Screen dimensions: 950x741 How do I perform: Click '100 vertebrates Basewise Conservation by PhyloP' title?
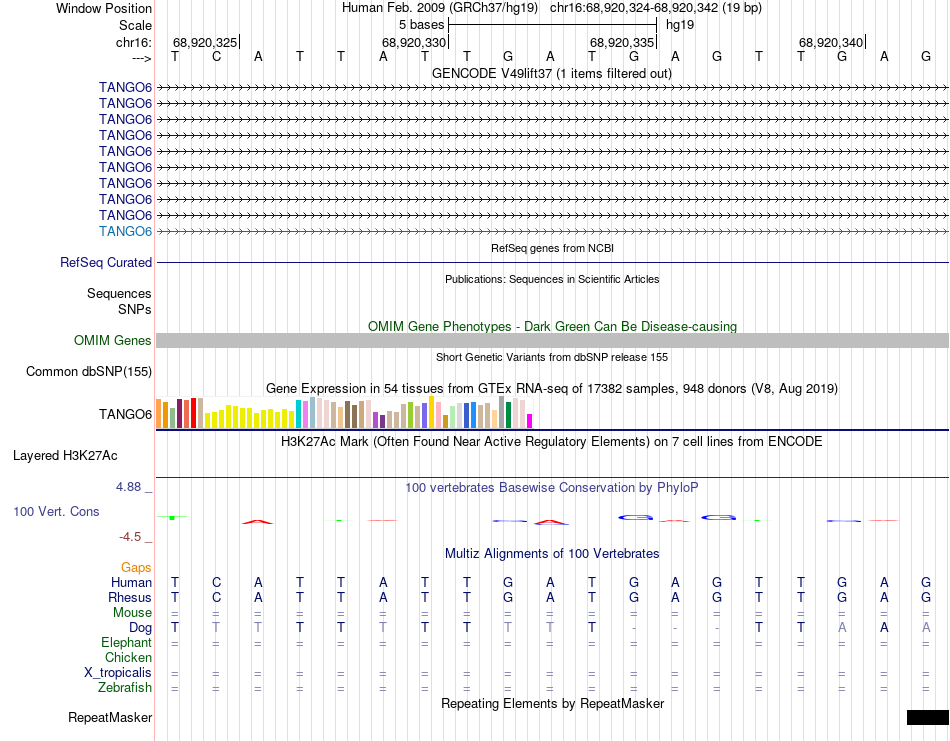[x=552, y=487]
